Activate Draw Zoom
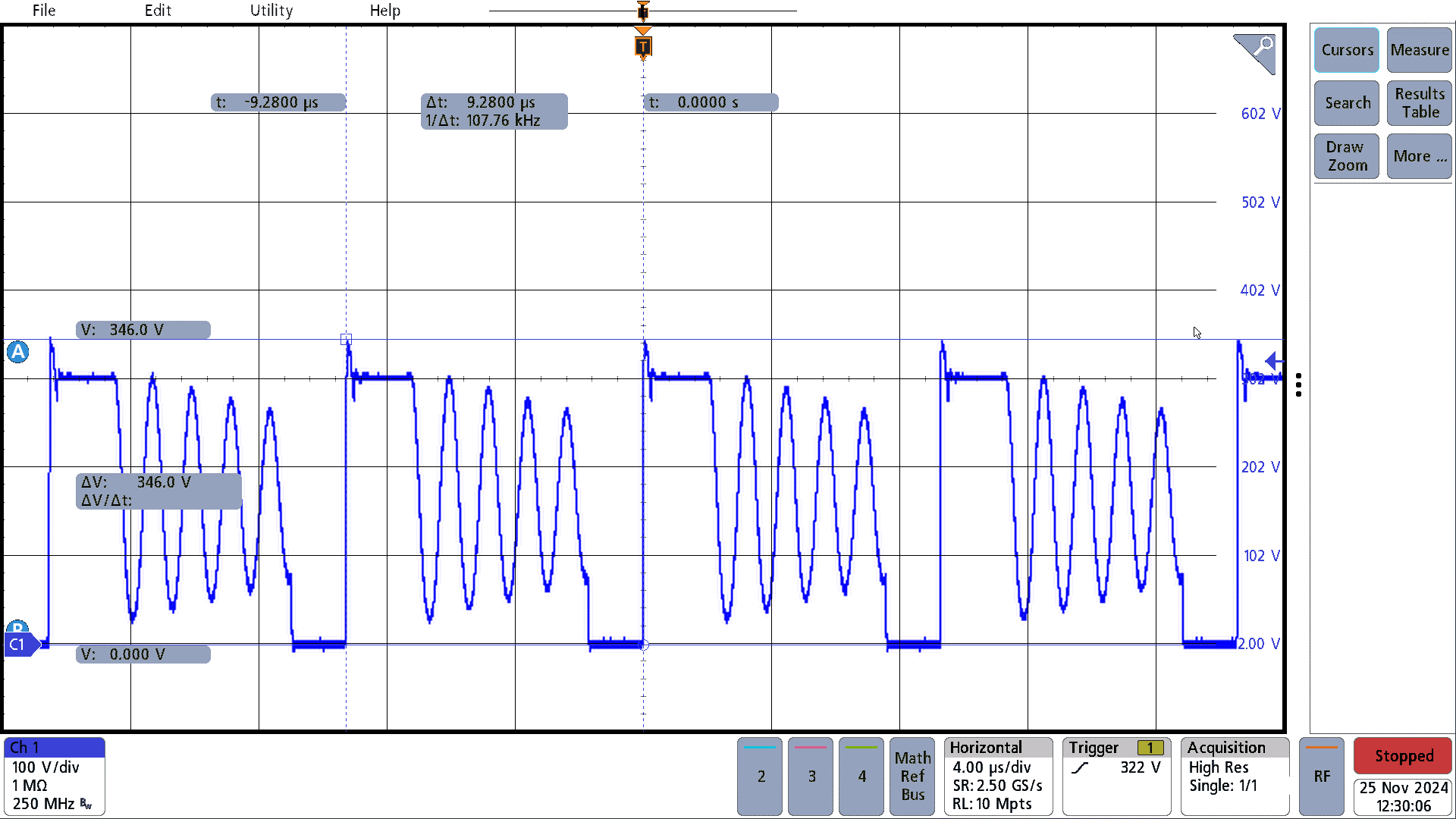This screenshot has width=1456, height=819. point(1347,156)
